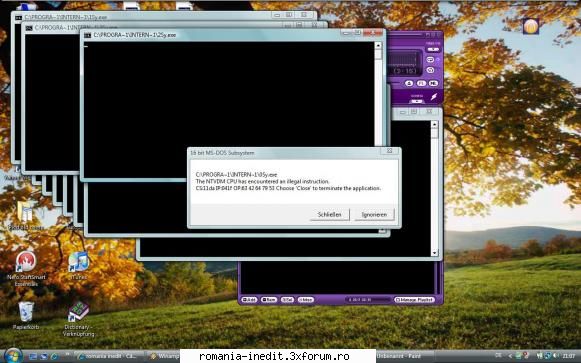
Task: Click the Internet Explorer quick launch icon
Action: [54, 356]
